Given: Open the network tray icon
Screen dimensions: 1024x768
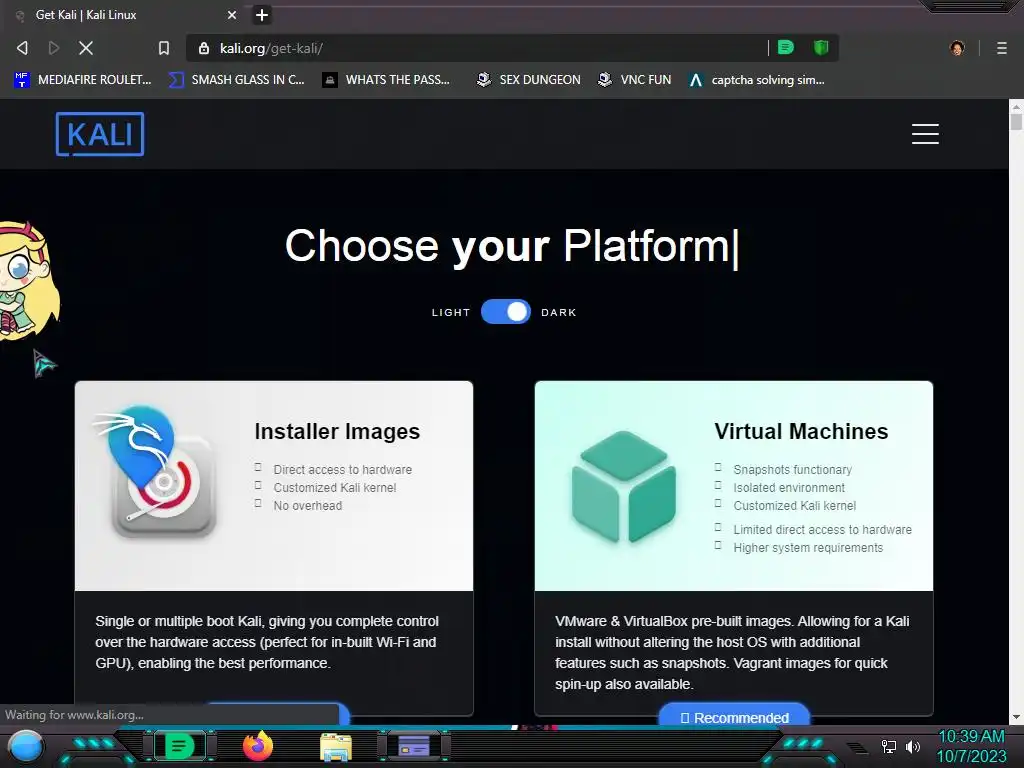Looking at the screenshot, I should [888, 746].
